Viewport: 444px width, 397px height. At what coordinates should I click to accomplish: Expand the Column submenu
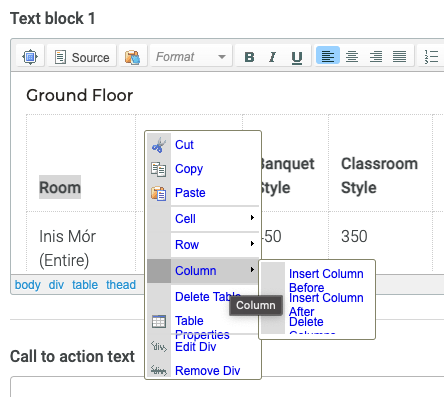pyautogui.click(x=203, y=271)
